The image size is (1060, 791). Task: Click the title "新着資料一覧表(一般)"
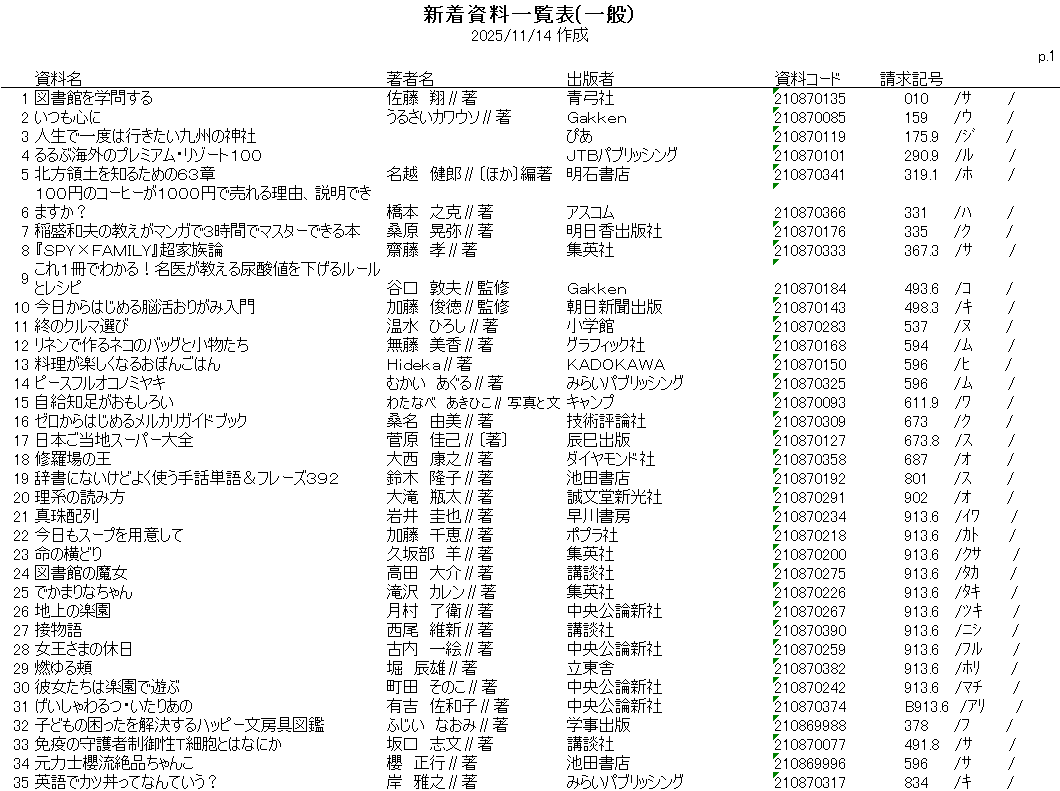coord(529,14)
